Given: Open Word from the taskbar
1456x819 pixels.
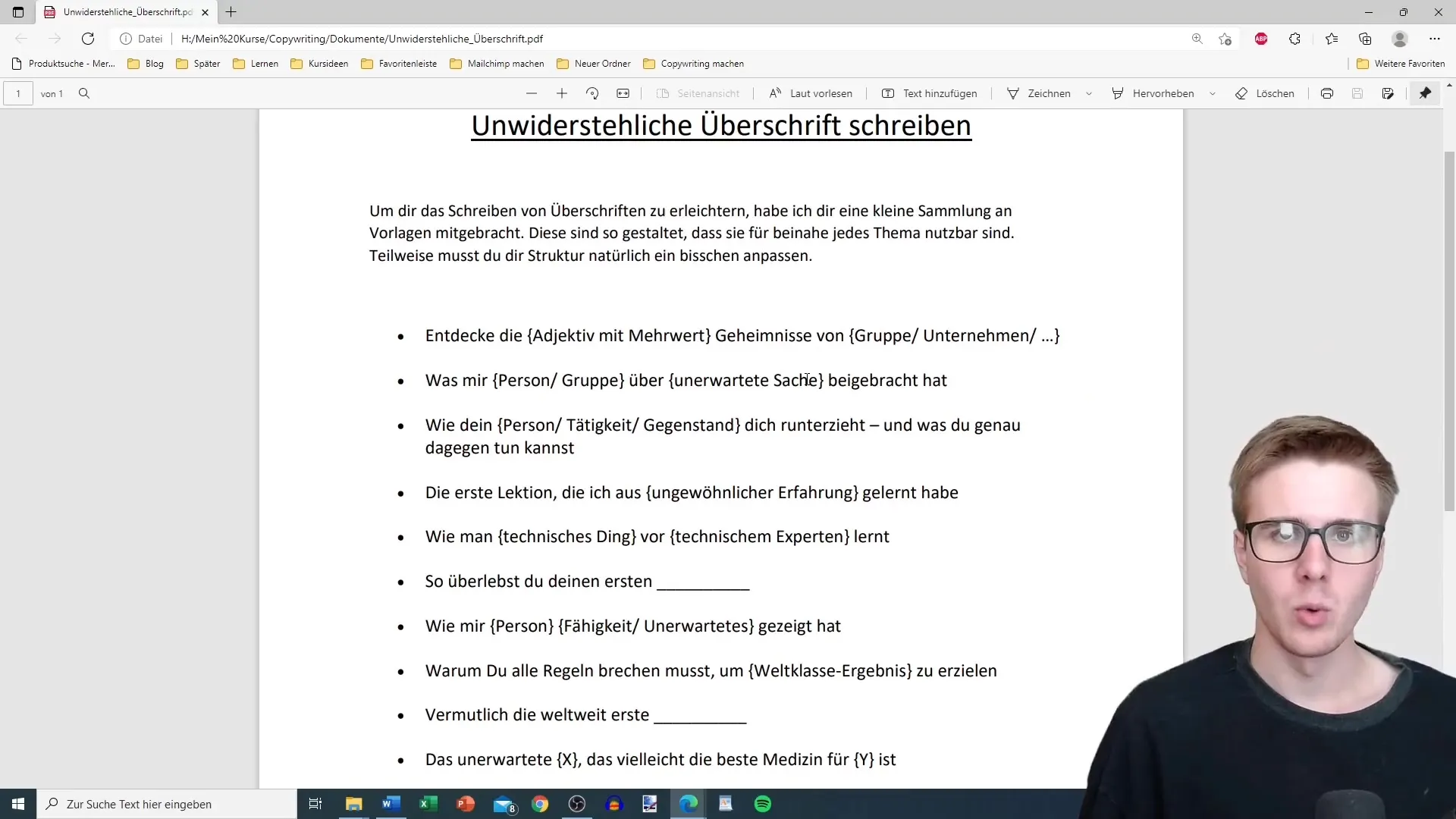Looking at the screenshot, I should point(391,804).
